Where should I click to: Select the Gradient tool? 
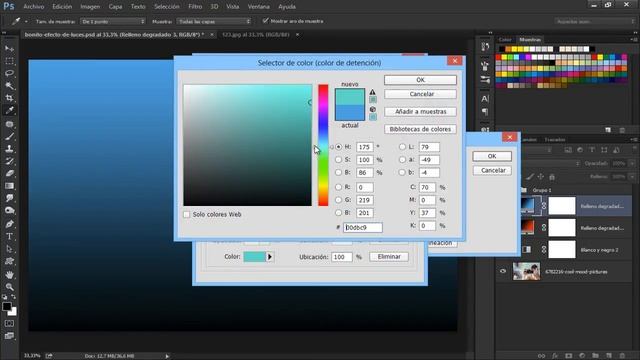(x=9, y=186)
